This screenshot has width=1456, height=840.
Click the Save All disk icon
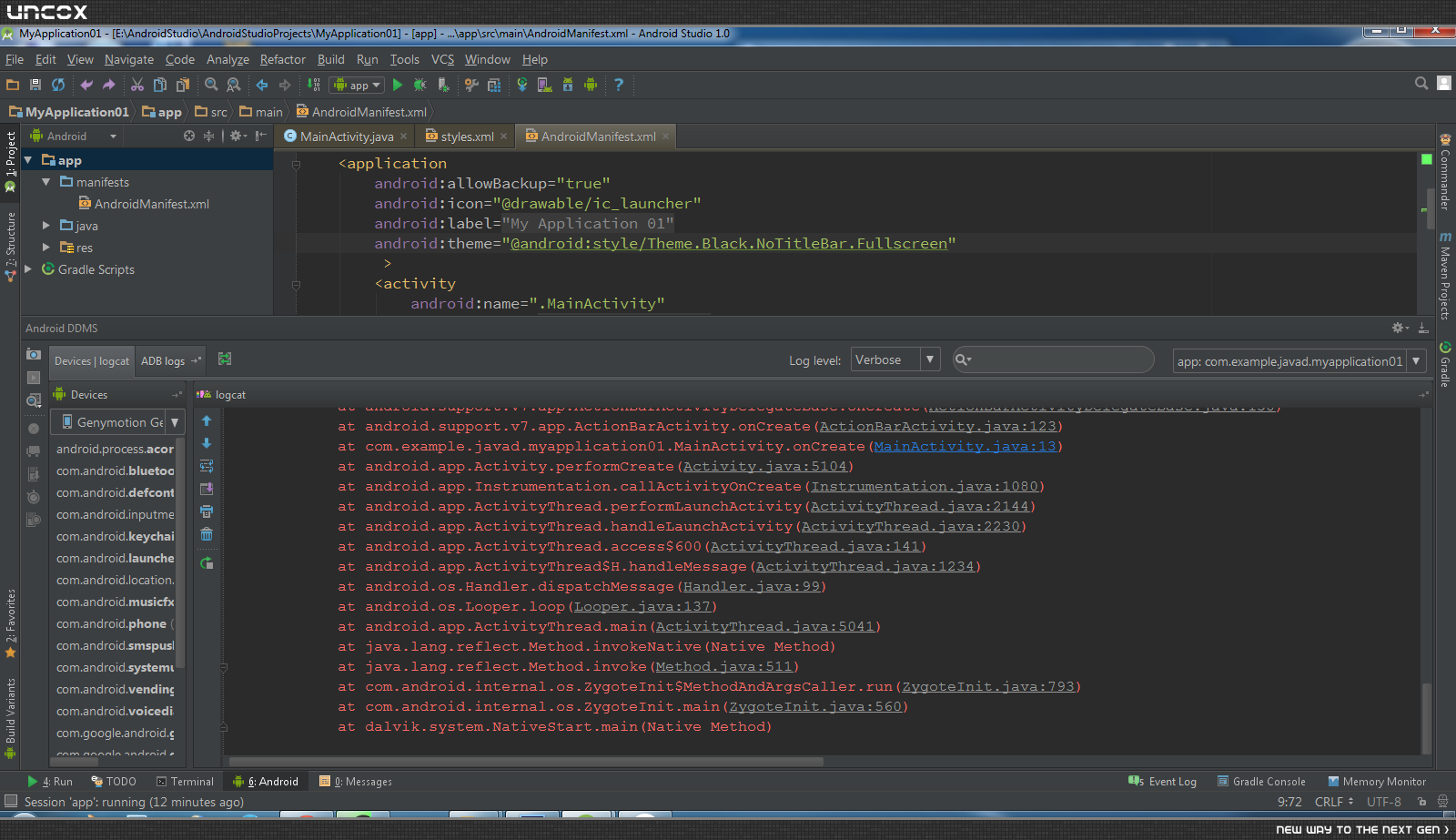point(35,85)
